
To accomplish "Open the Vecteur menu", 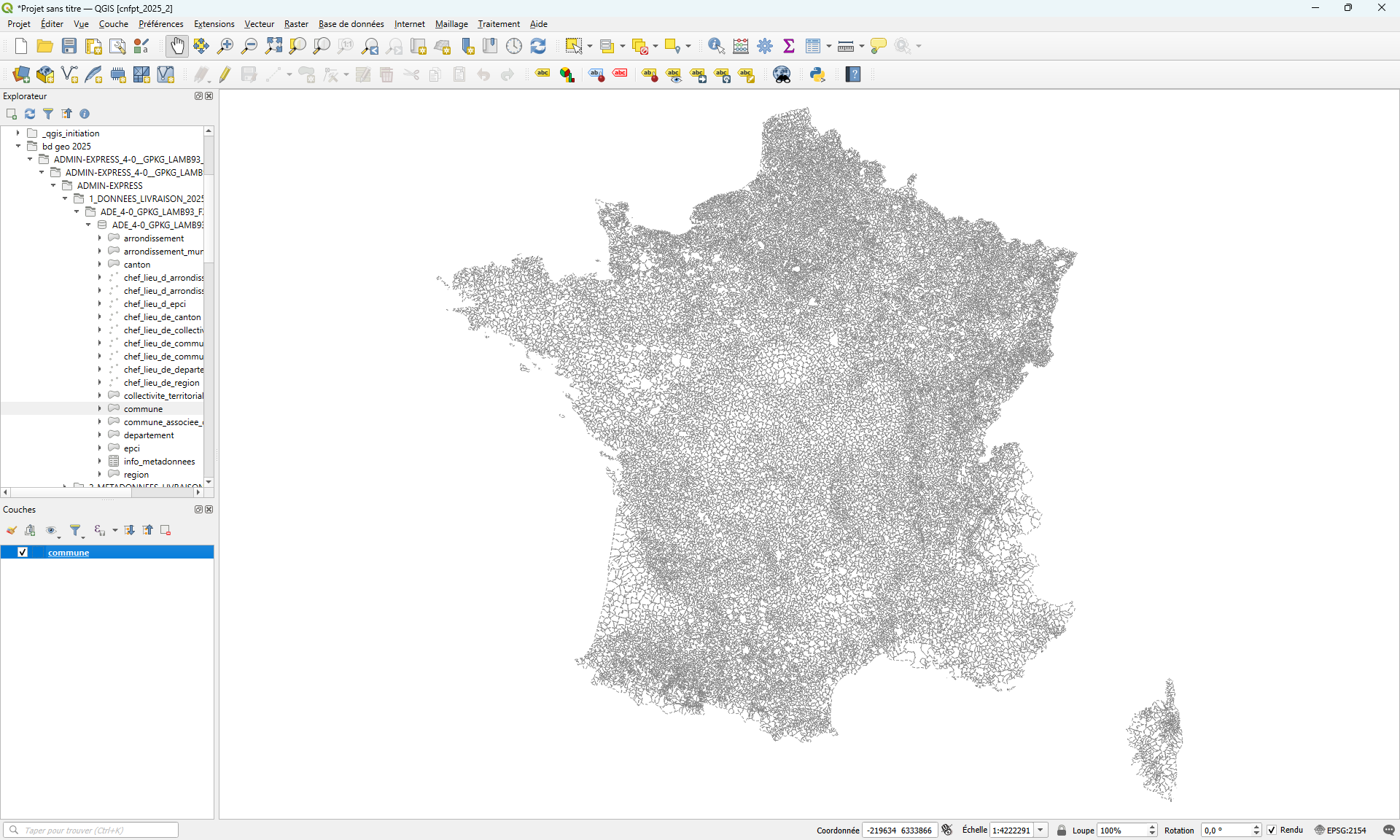I will pyautogui.click(x=259, y=24).
